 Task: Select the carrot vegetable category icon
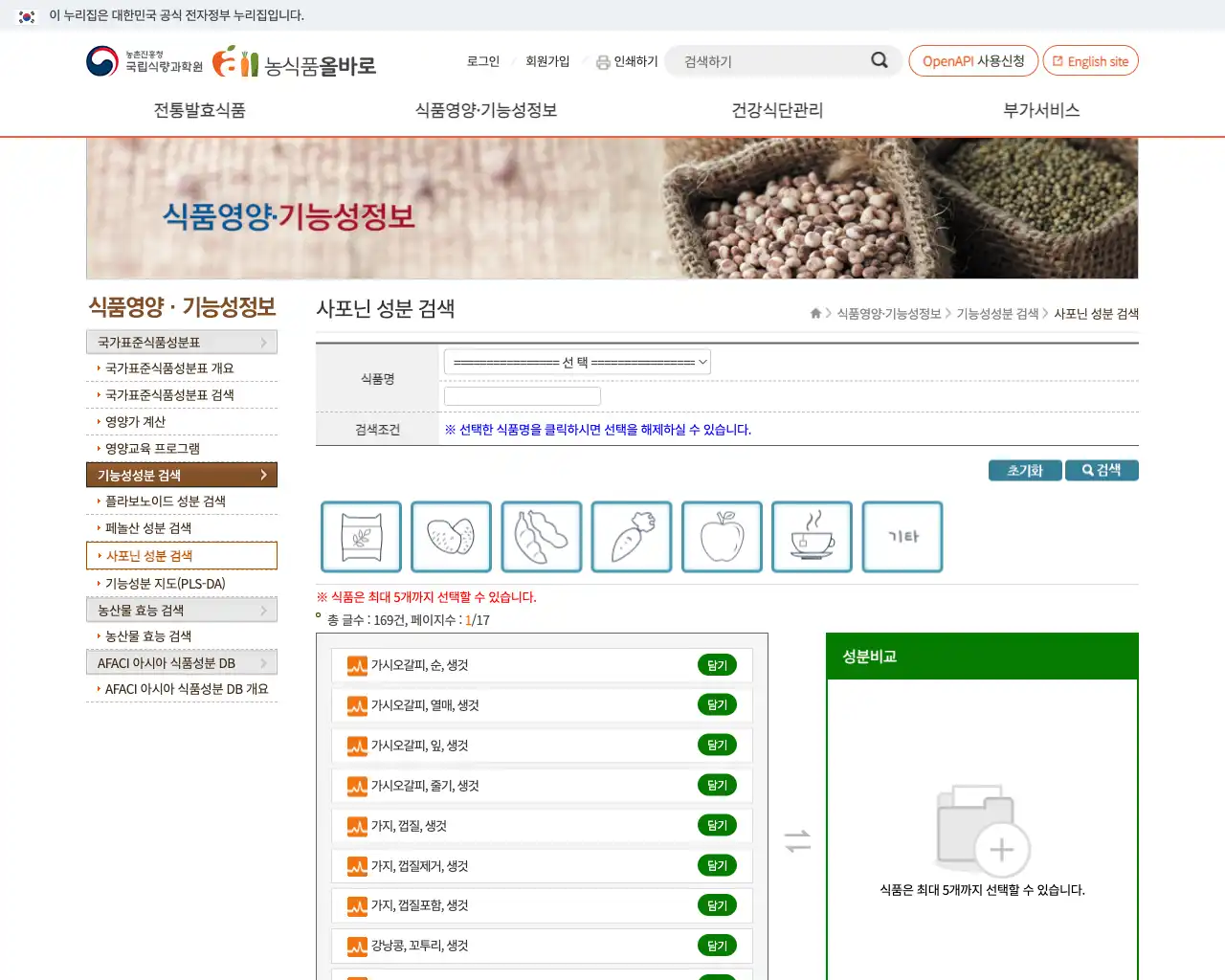(632, 537)
